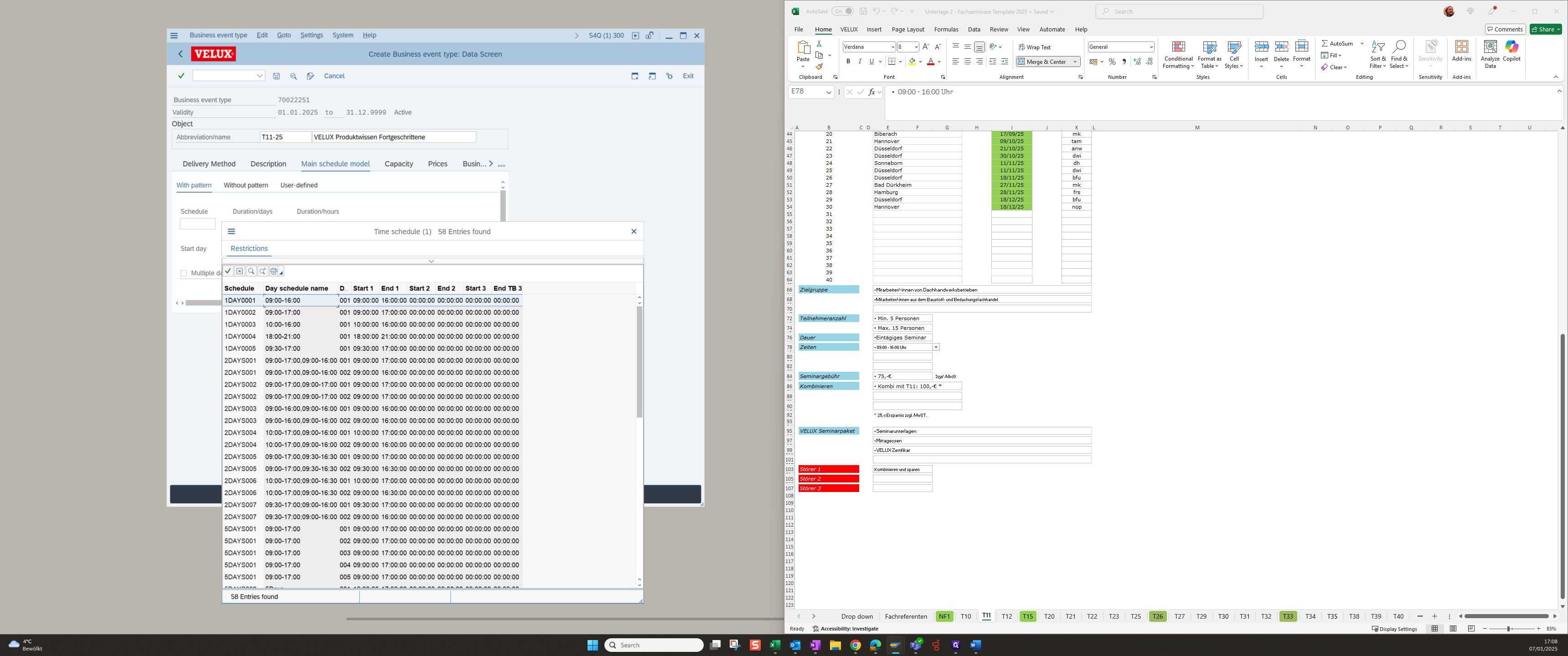This screenshot has height=656, width=1568.
Task: Click the SAP back arrow beside VELUX logo
Action: (x=180, y=54)
